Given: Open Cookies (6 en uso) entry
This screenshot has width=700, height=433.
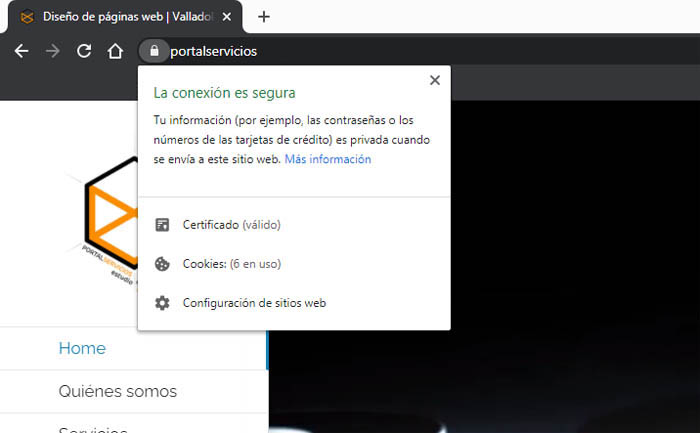Looking at the screenshot, I should click(231, 264).
